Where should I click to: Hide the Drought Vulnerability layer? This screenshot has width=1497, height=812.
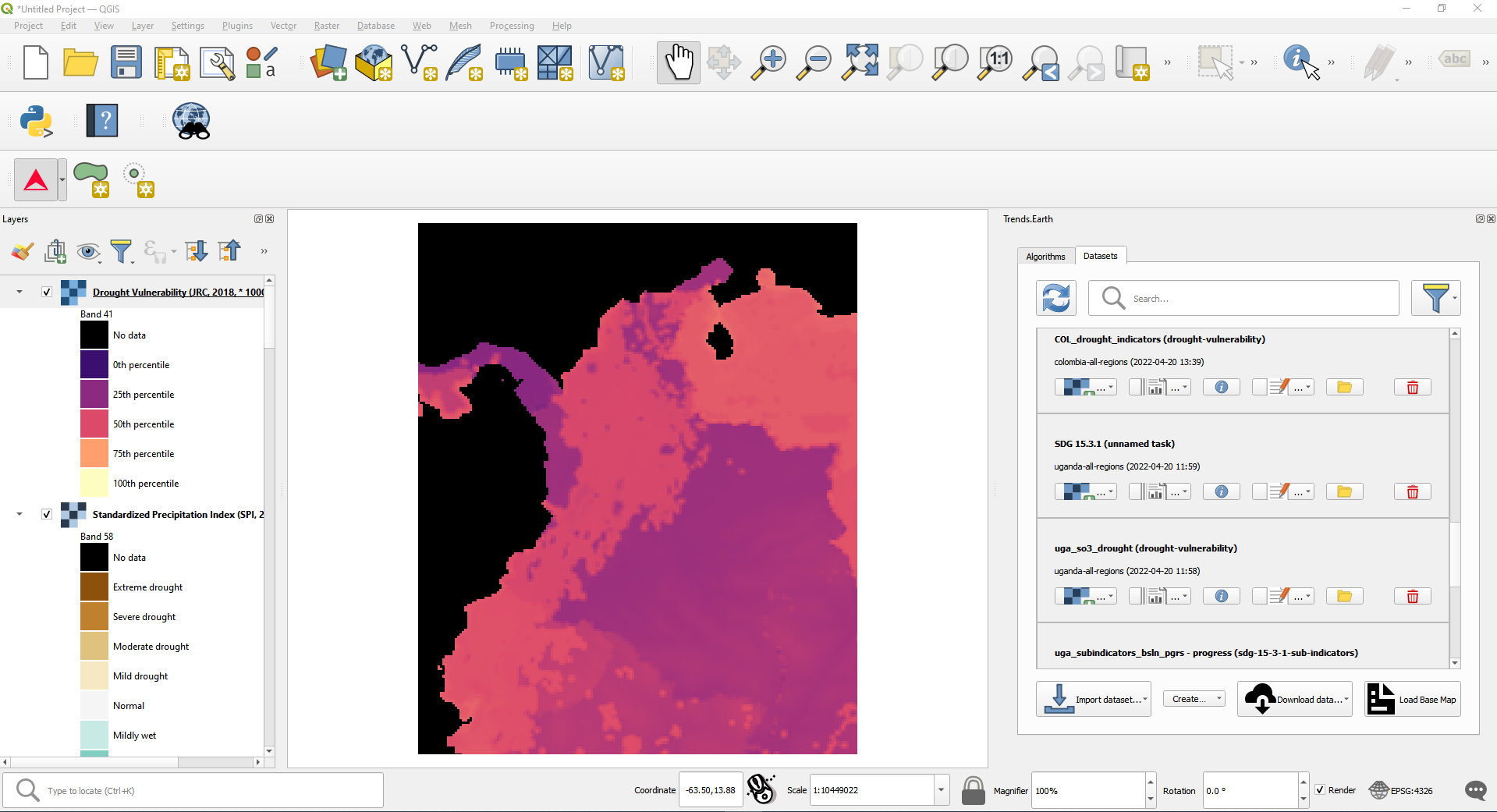(x=46, y=292)
